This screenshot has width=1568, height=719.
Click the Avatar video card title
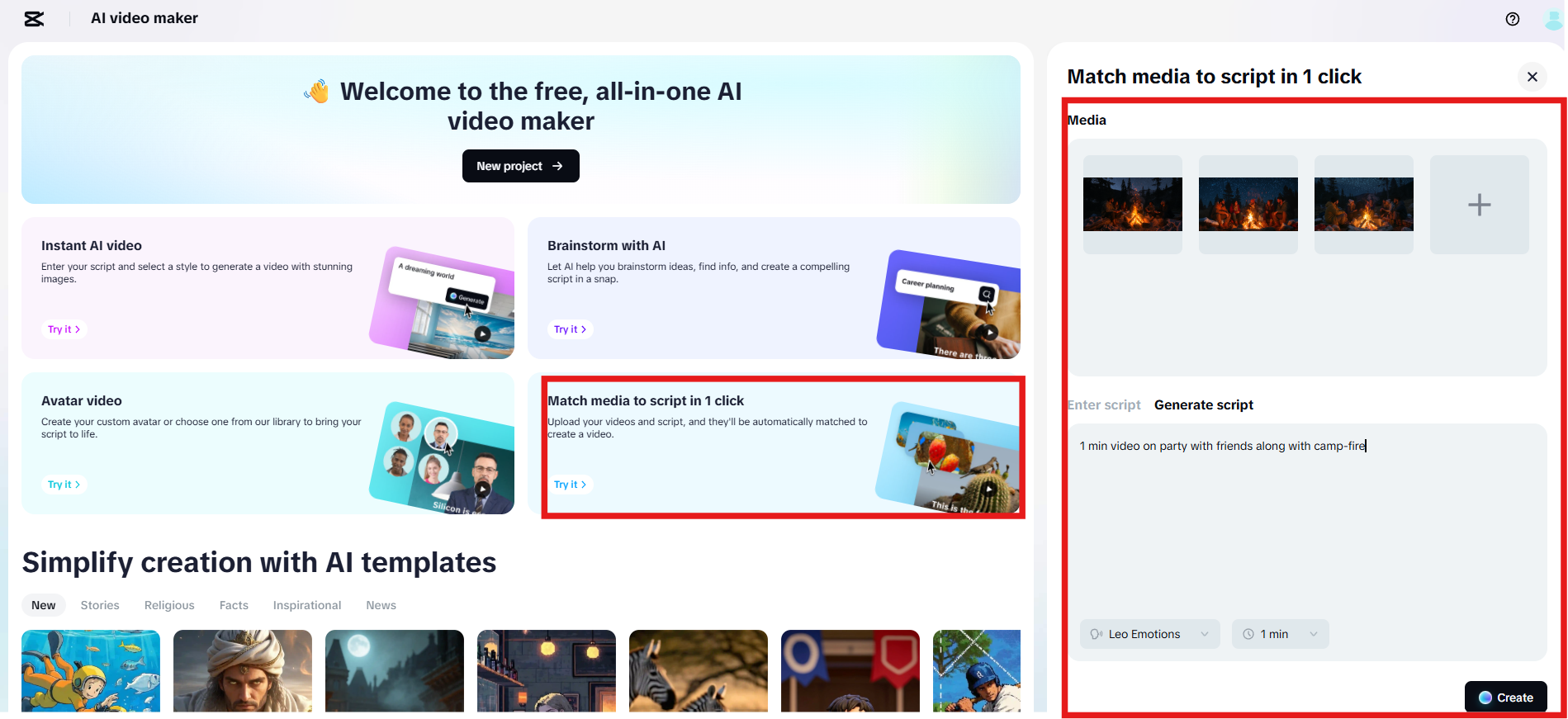(x=82, y=400)
